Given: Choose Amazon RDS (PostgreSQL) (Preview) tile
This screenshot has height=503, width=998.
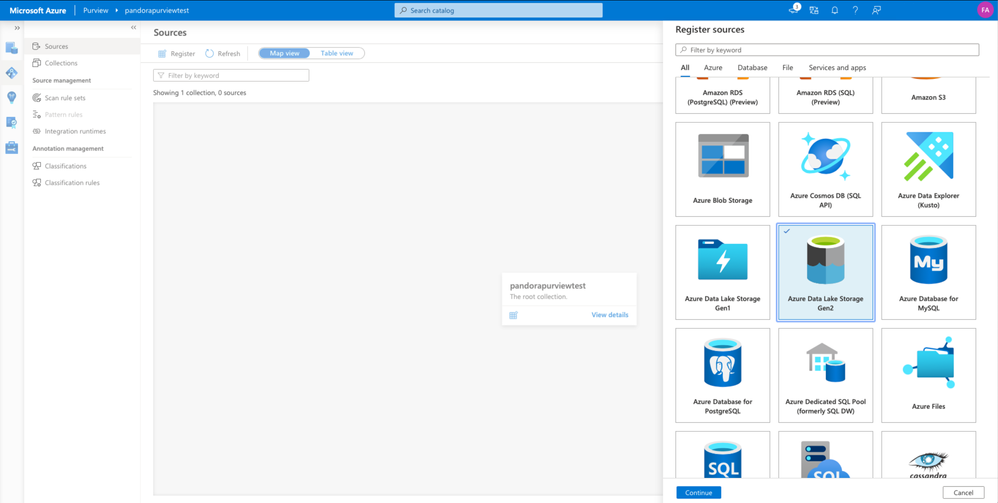Looking at the screenshot, I should tap(722, 96).
